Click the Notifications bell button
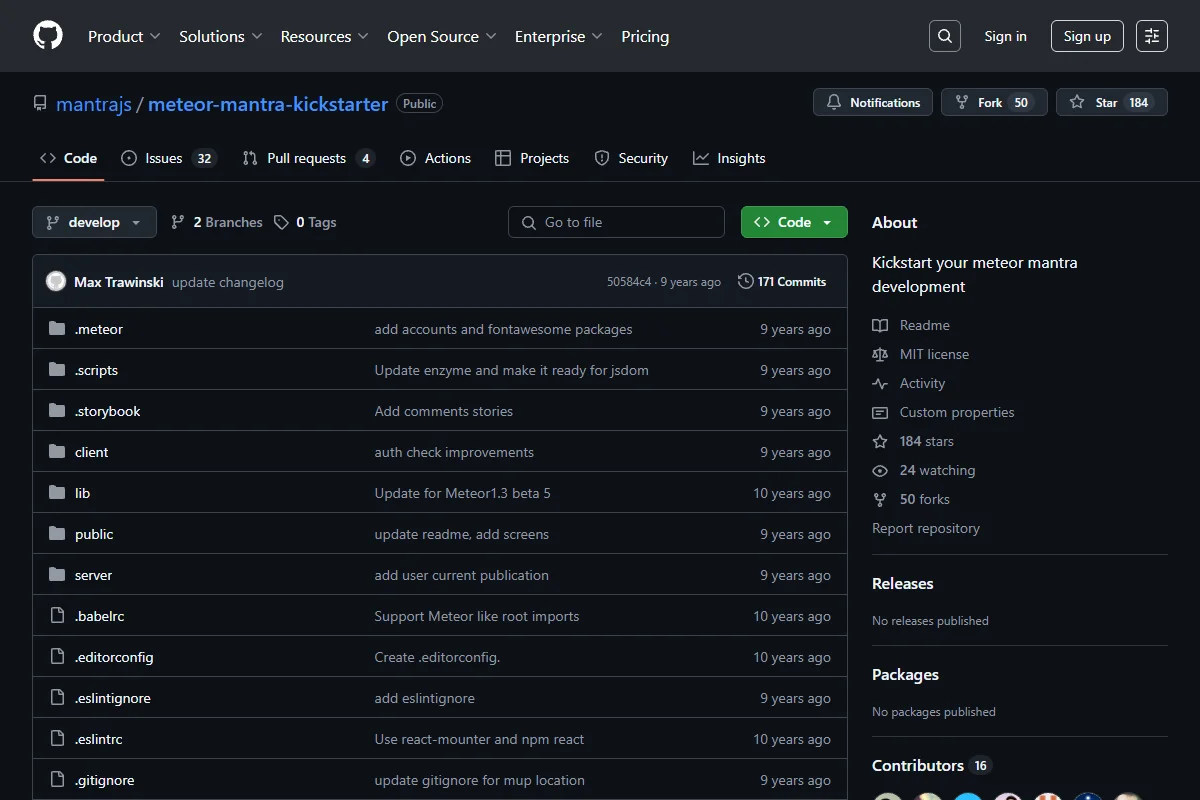 (873, 102)
